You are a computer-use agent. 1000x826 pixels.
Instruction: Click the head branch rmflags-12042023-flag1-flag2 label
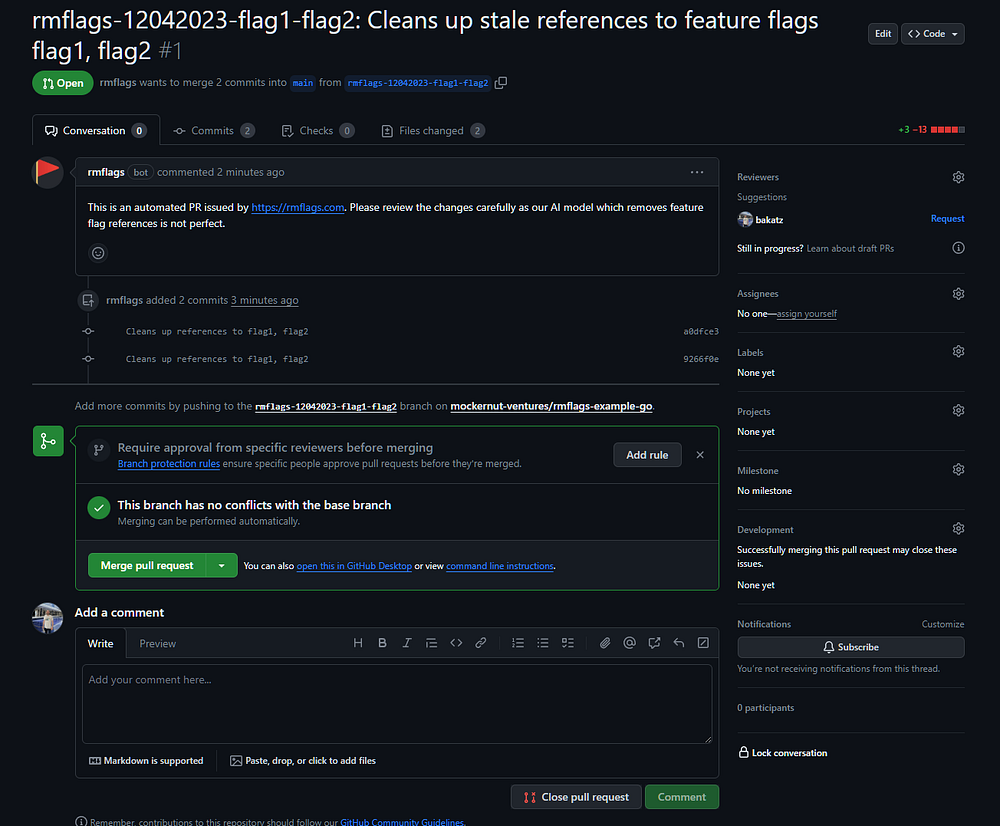click(418, 83)
